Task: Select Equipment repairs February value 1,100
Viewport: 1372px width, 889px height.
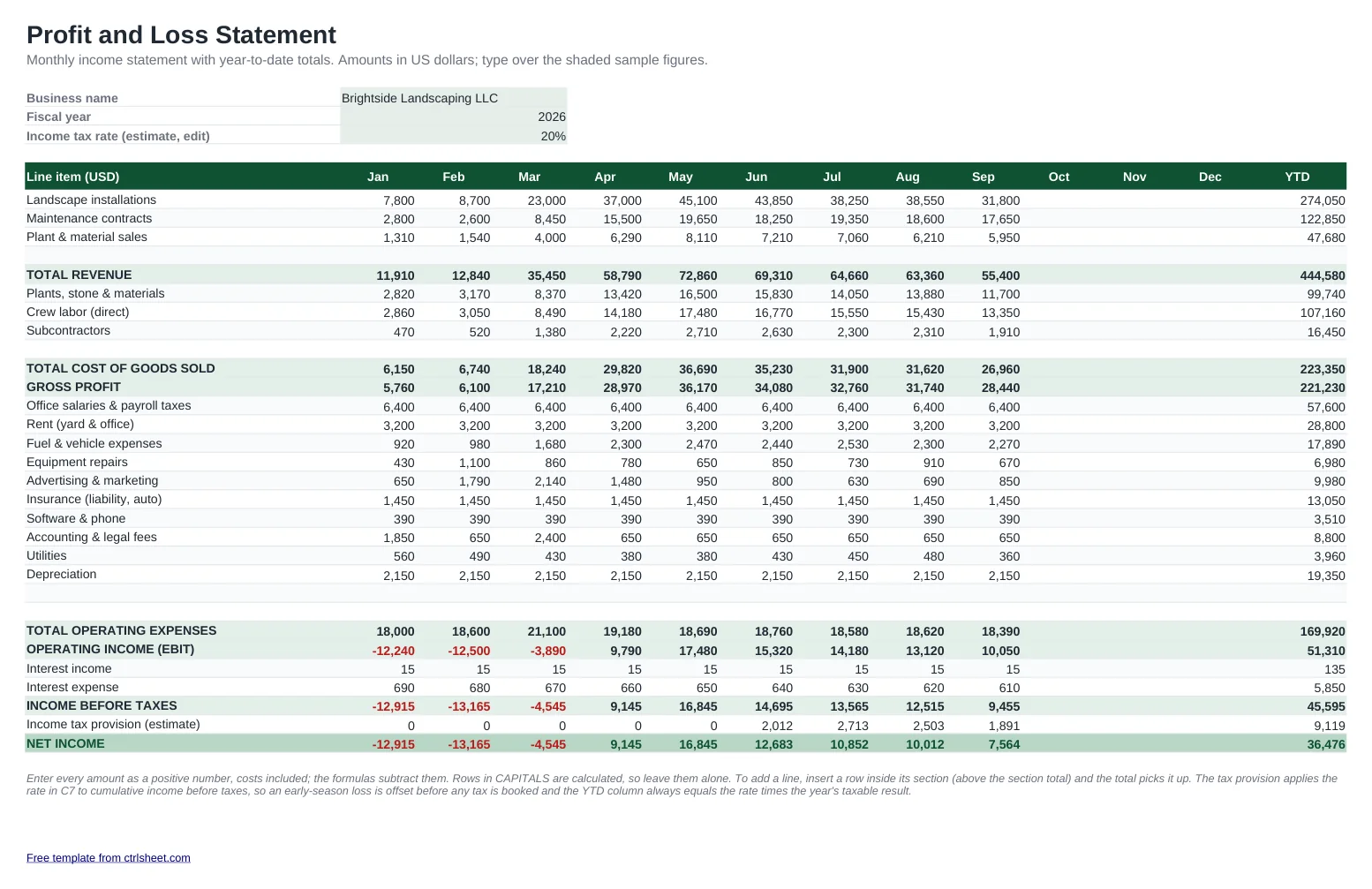Action: [x=474, y=463]
